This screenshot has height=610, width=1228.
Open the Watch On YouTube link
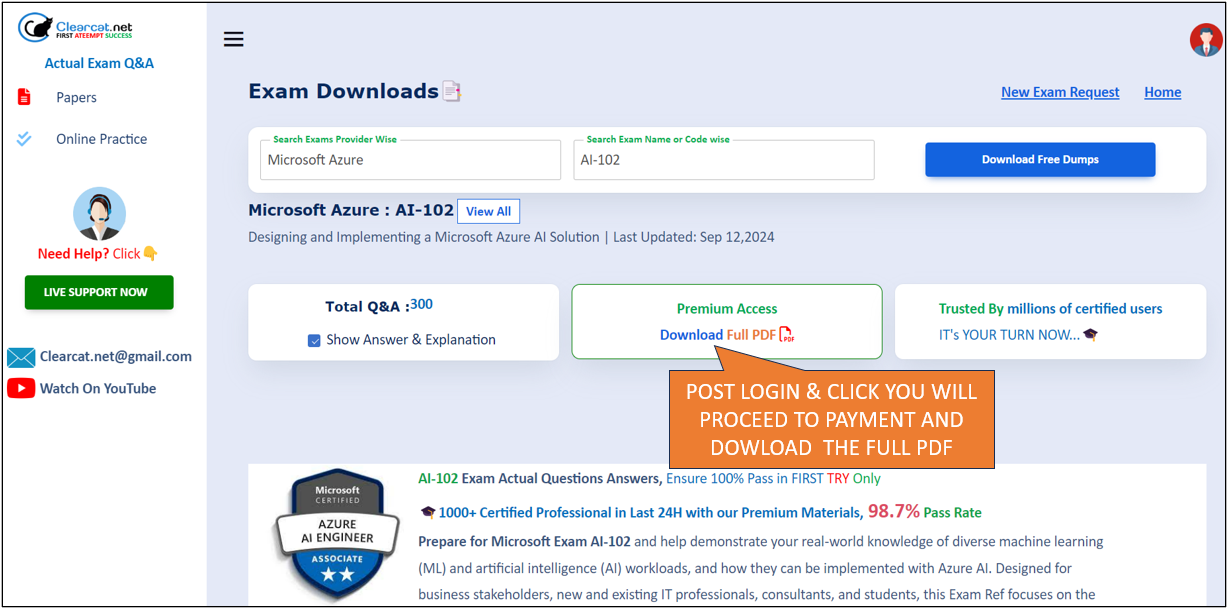(x=98, y=388)
